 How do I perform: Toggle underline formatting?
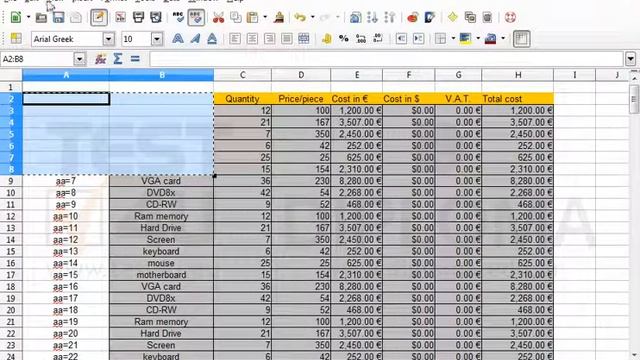212,39
